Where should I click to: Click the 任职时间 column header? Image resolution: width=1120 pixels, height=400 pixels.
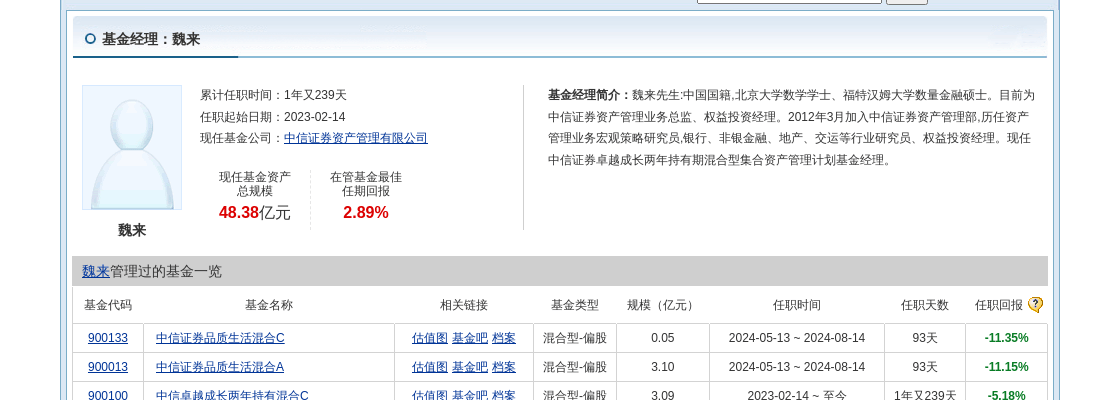coord(796,305)
